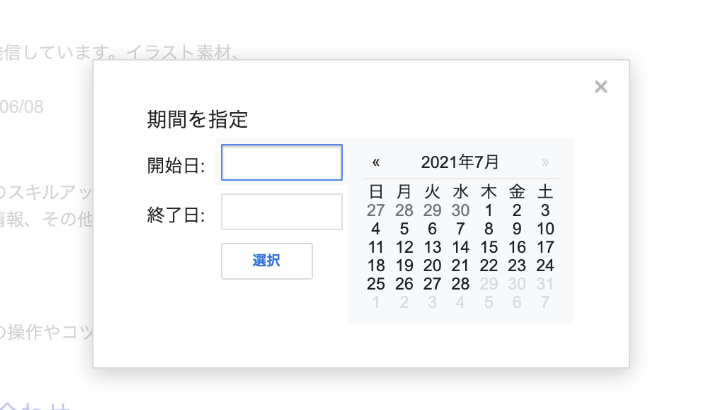
Task: Click the 選択 button
Action: click(x=267, y=261)
